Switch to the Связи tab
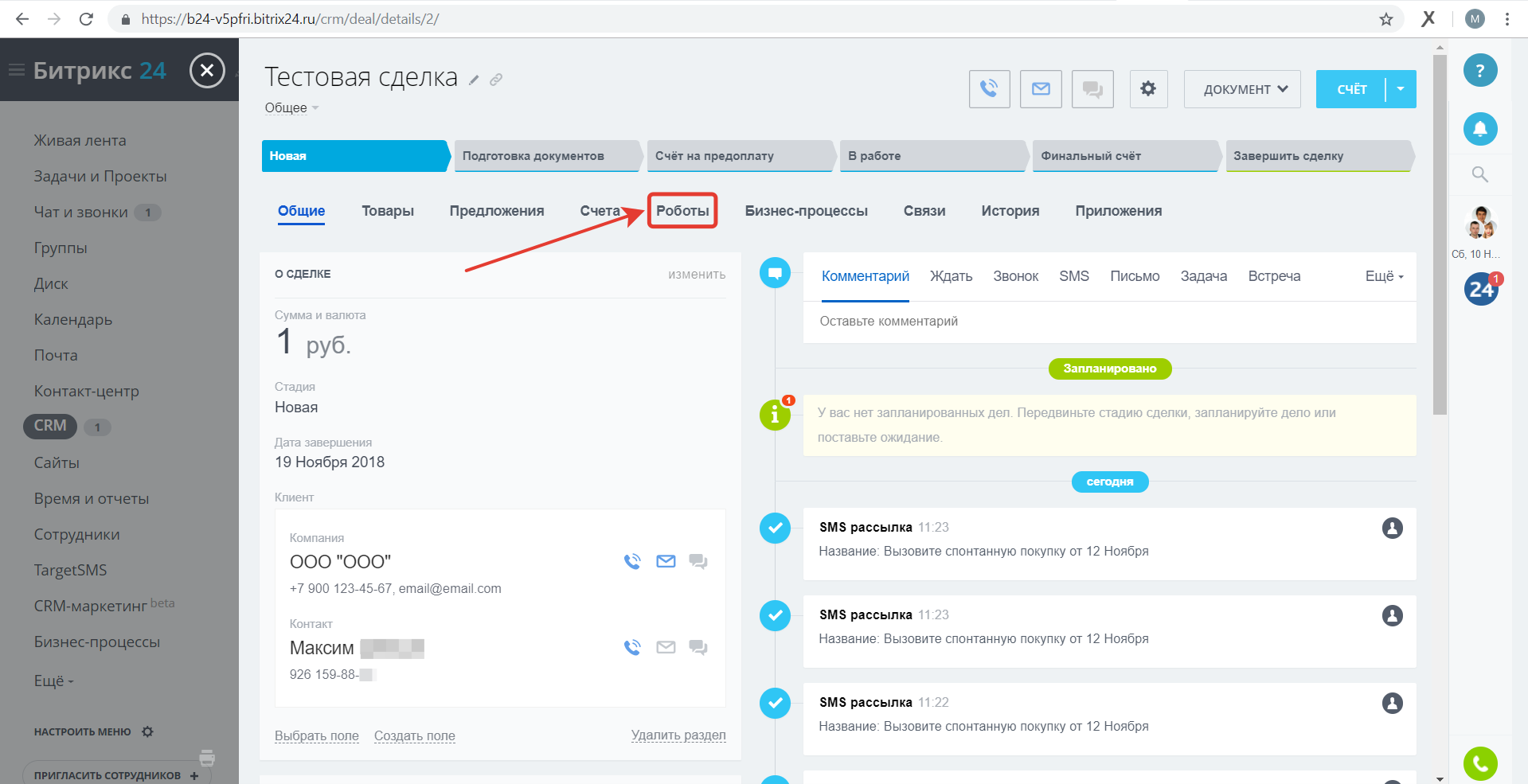This screenshot has height=784, width=1528. [x=924, y=211]
